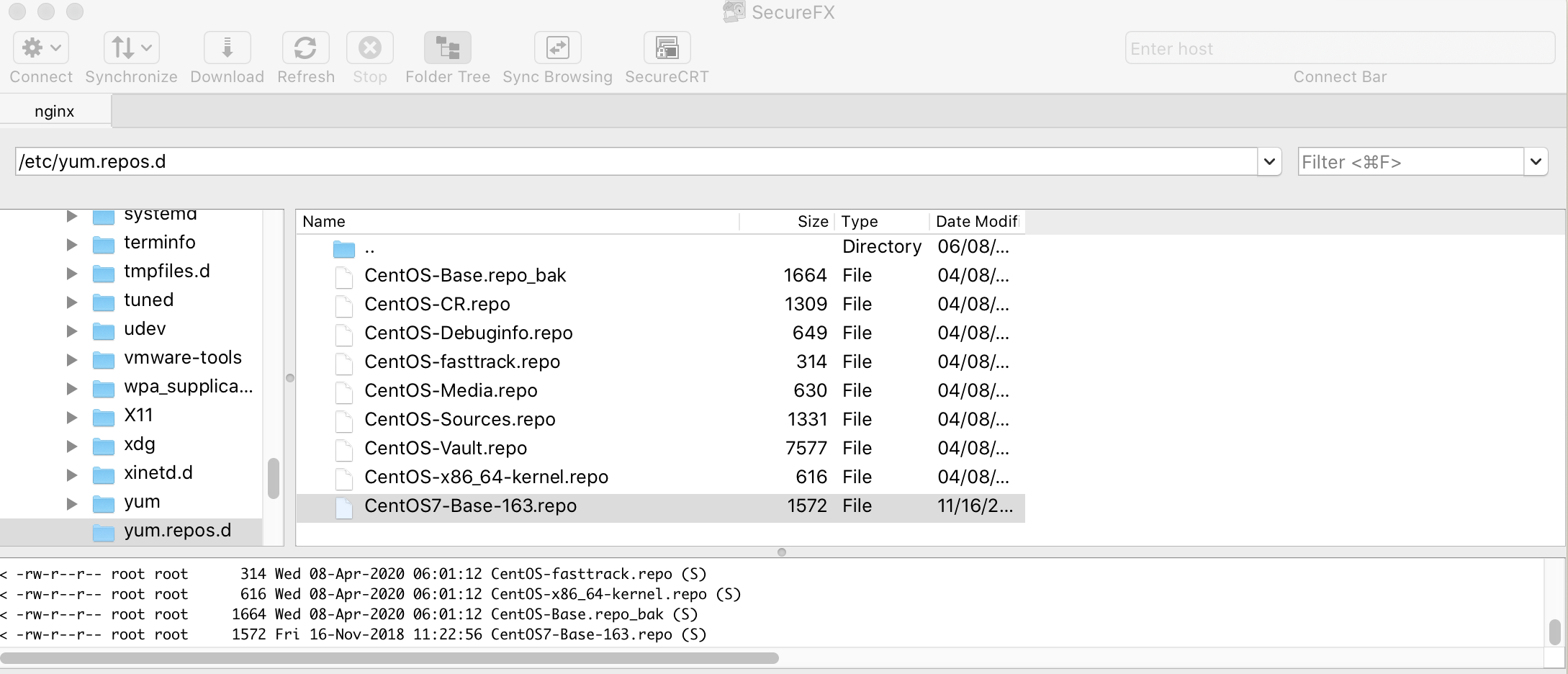This screenshot has height=674, width=1568.
Task: Expand the vmware-tools folder
Action: pos(71,360)
